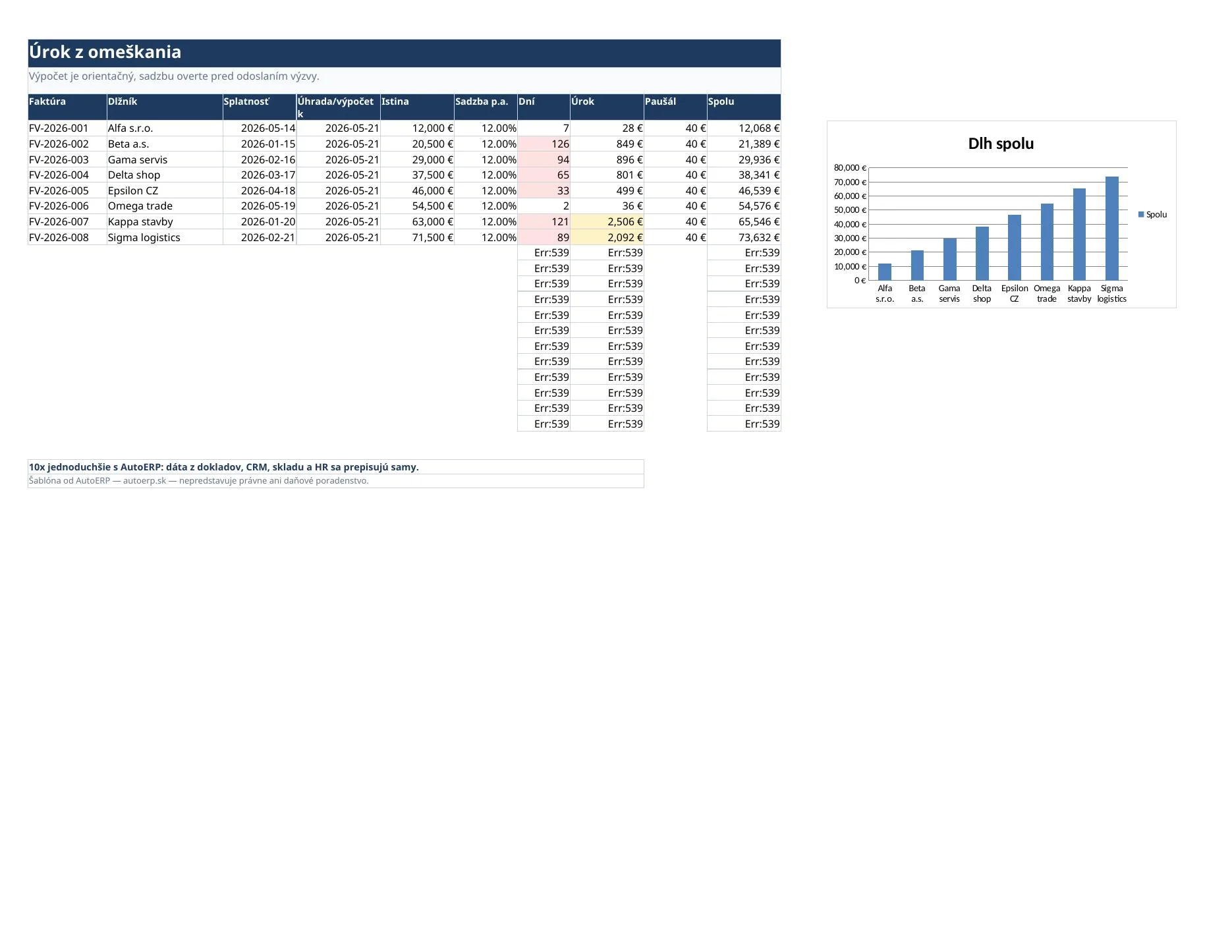
Task: Select the first Err:539 cell under Dní
Action: pyautogui.click(x=544, y=253)
